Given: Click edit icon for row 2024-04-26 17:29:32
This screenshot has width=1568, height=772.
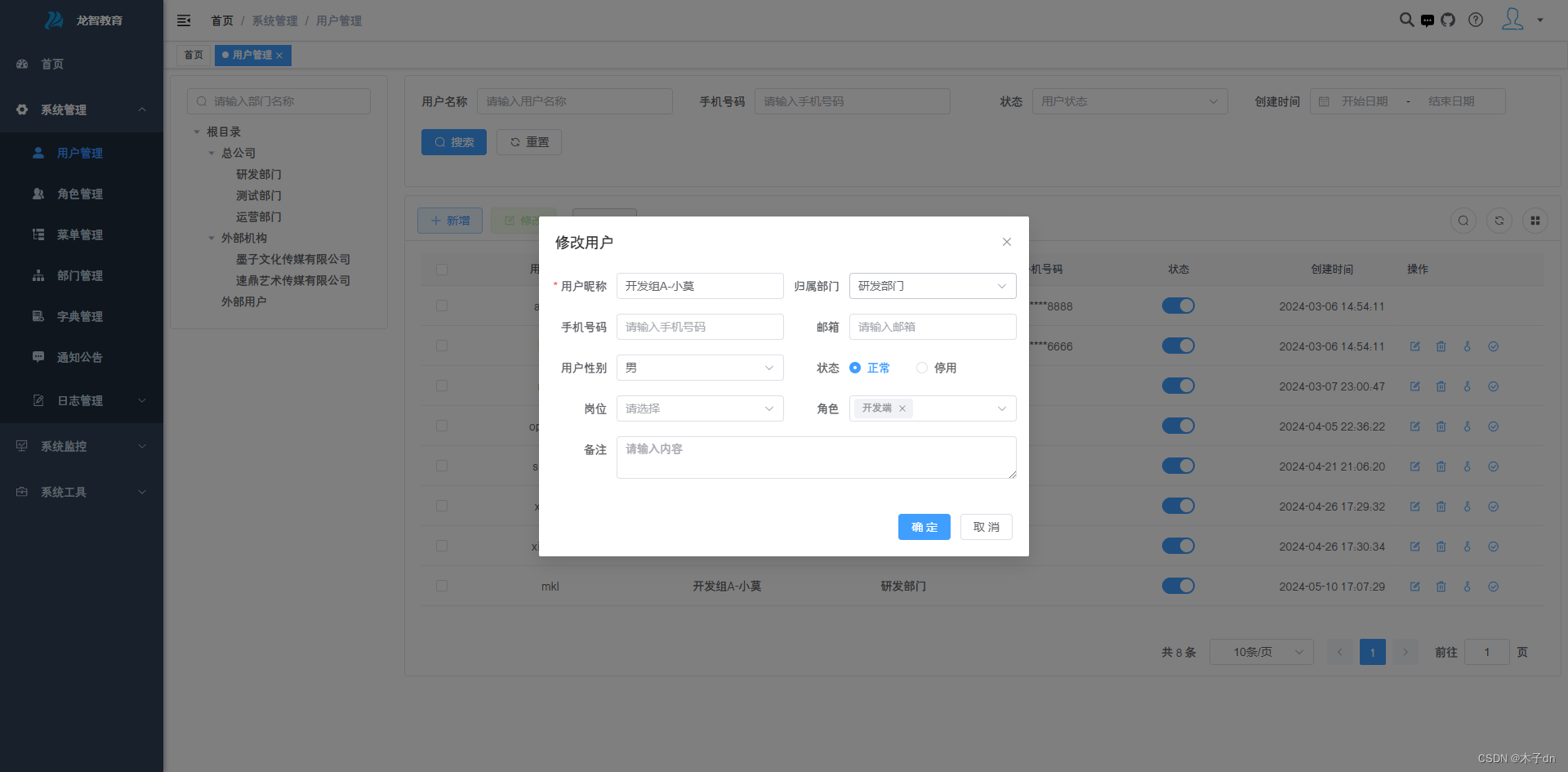Looking at the screenshot, I should (1415, 506).
